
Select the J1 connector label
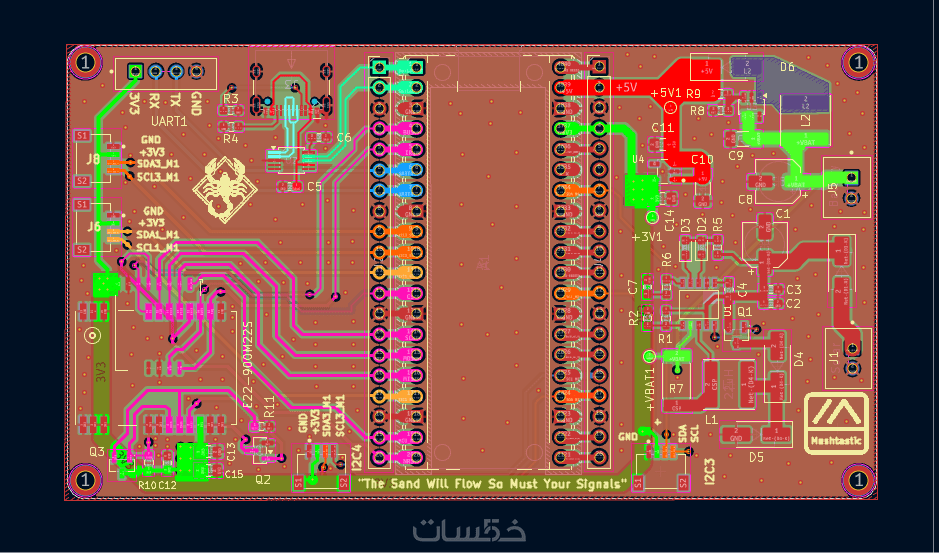pos(834,359)
